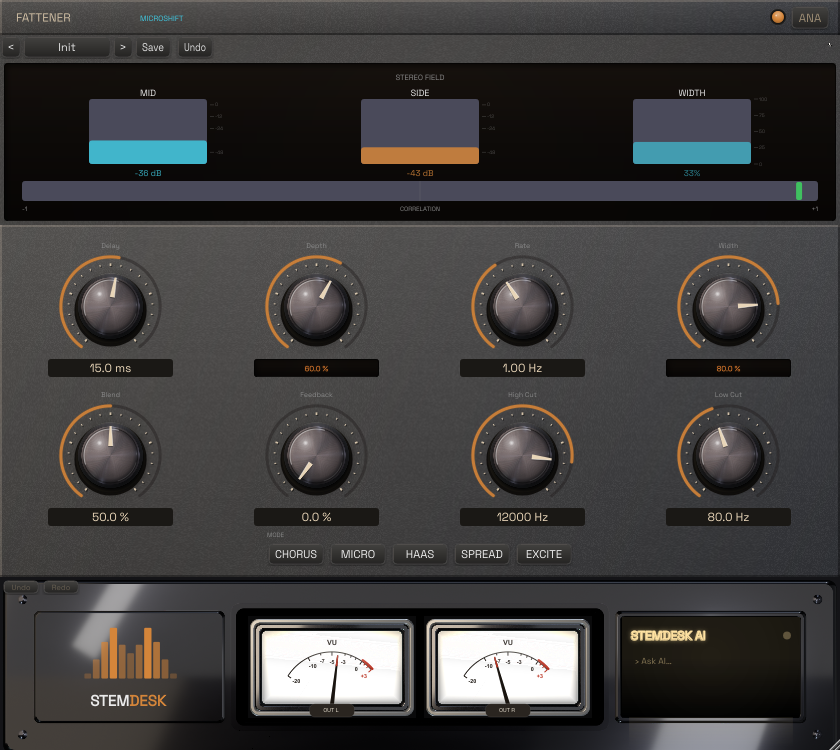Click the SIDE level meter
The width and height of the screenshot is (840, 750).
point(420,131)
